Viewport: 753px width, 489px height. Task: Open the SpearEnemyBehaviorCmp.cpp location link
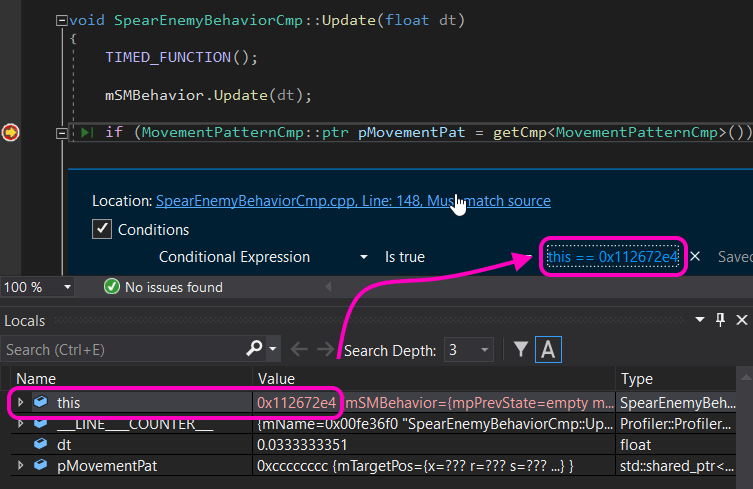tap(352, 200)
